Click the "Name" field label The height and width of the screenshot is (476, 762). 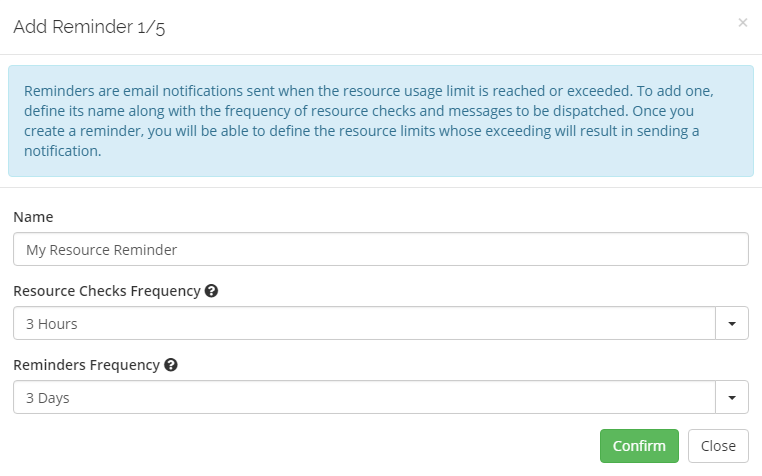[33, 217]
